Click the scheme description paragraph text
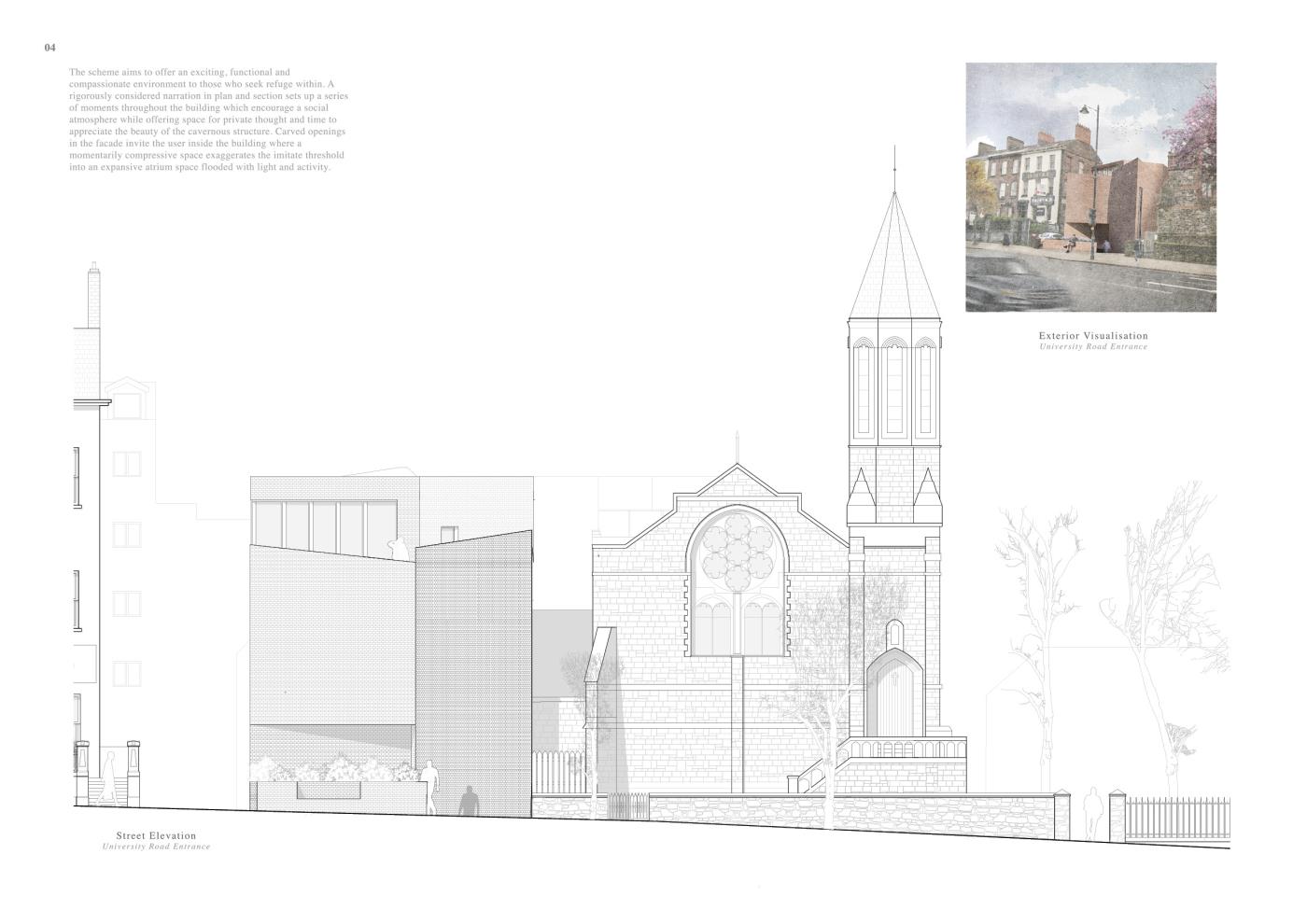The image size is (1307, 924). point(207,119)
